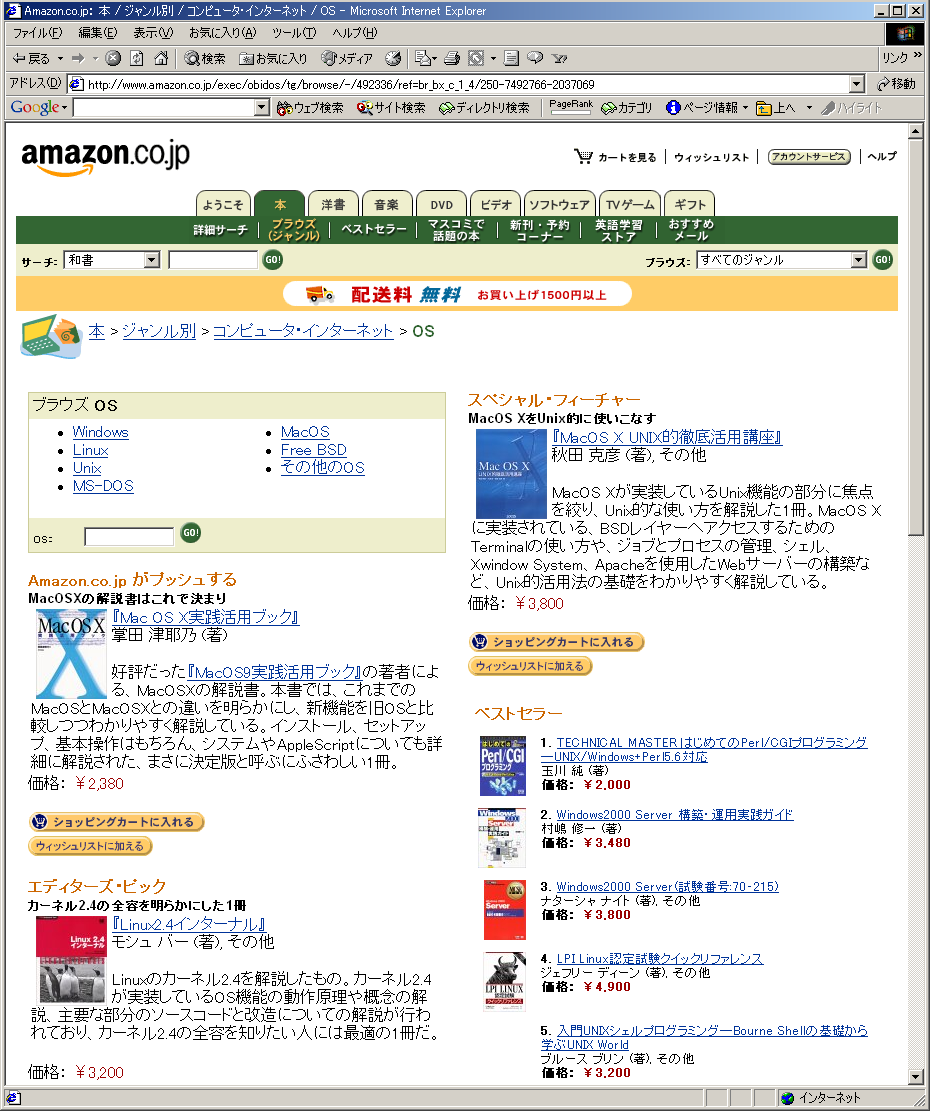Click the Google toolbar ハイライト button
Viewport: 930px width, 1111px height.
click(851, 108)
